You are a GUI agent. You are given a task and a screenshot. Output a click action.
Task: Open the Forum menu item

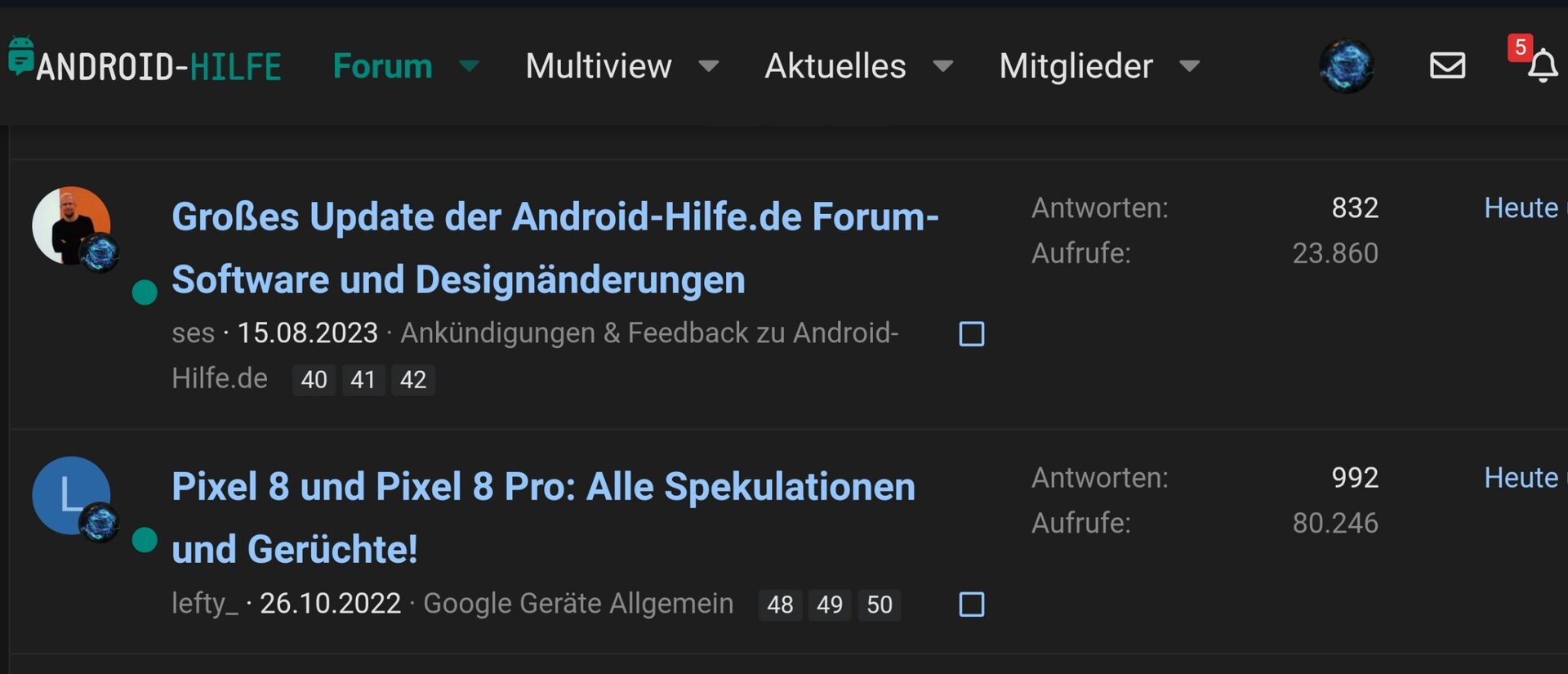click(x=382, y=66)
